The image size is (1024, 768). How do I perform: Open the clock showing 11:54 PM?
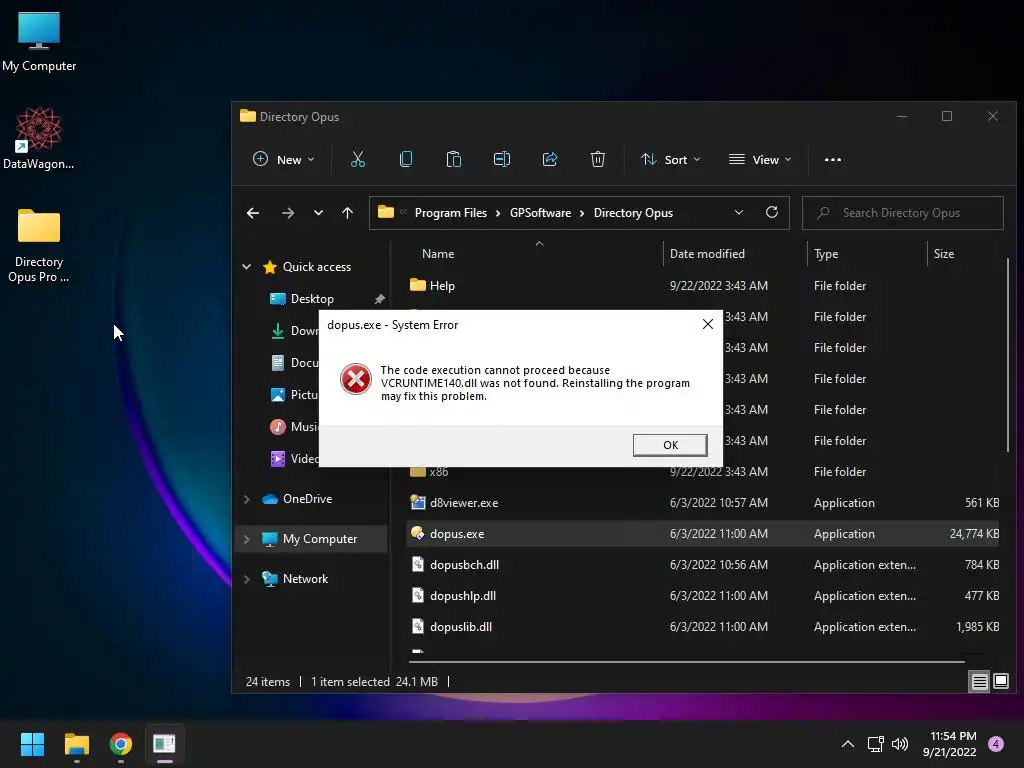point(950,744)
